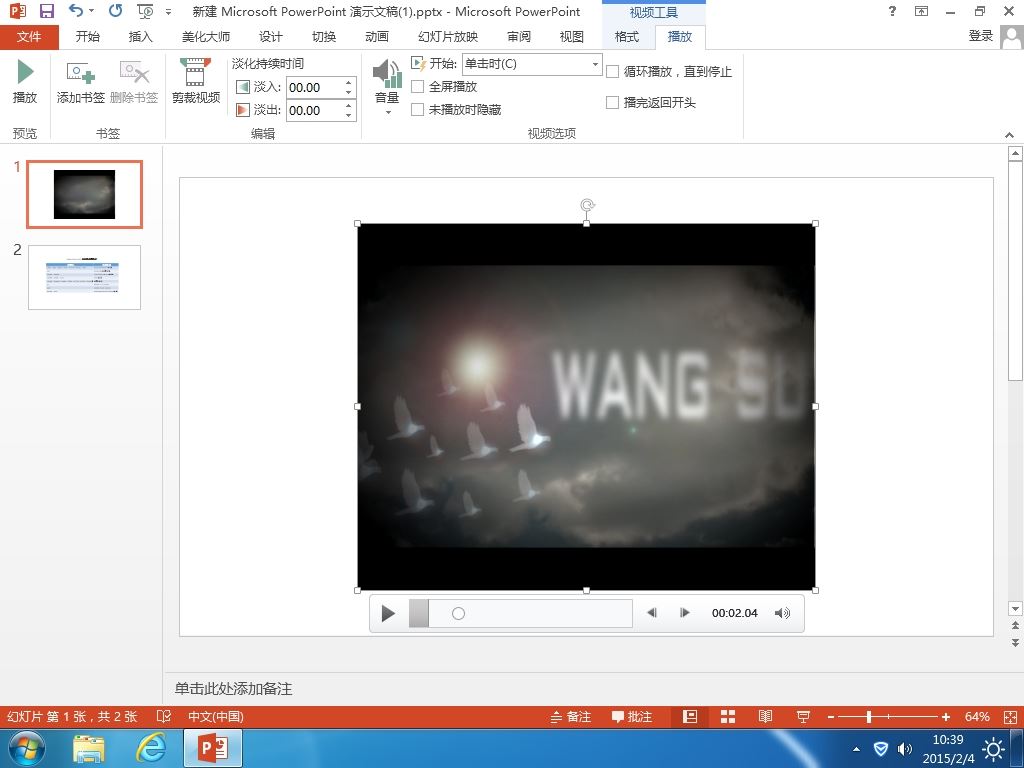Enable Hide While Not Playing (未播放时隐藏) checkbox
1024x768 pixels.
coord(417,110)
